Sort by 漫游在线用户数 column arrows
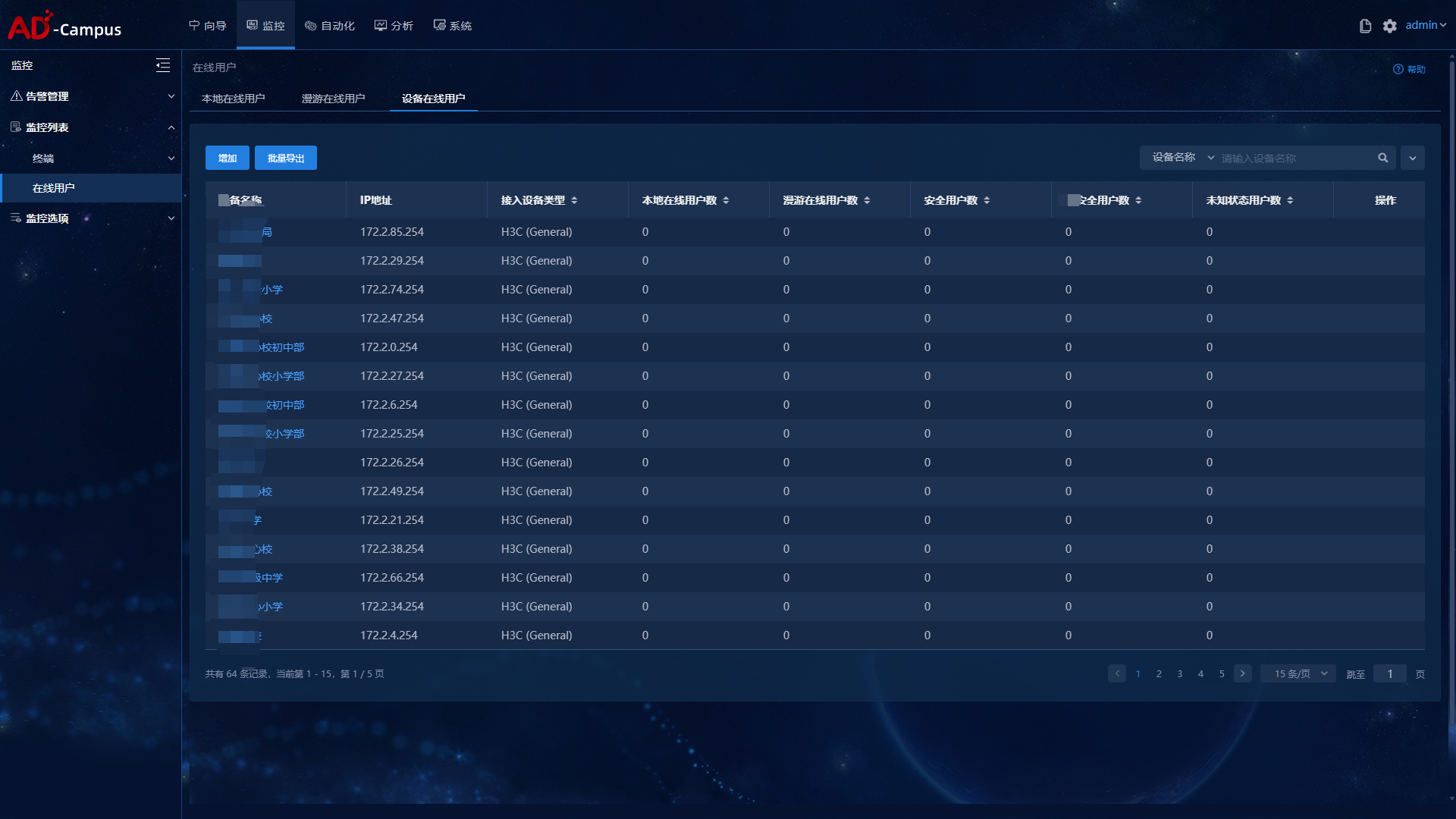Viewport: 1456px width, 819px height. (867, 200)
